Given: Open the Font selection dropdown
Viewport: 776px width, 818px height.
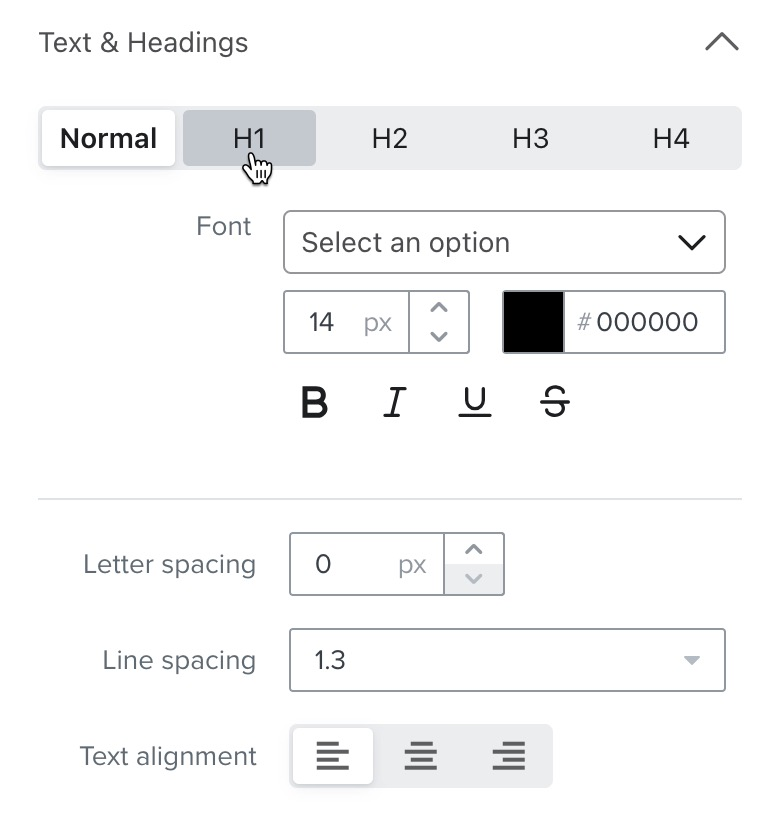Looking at the screenshot, I should [504, 242].
